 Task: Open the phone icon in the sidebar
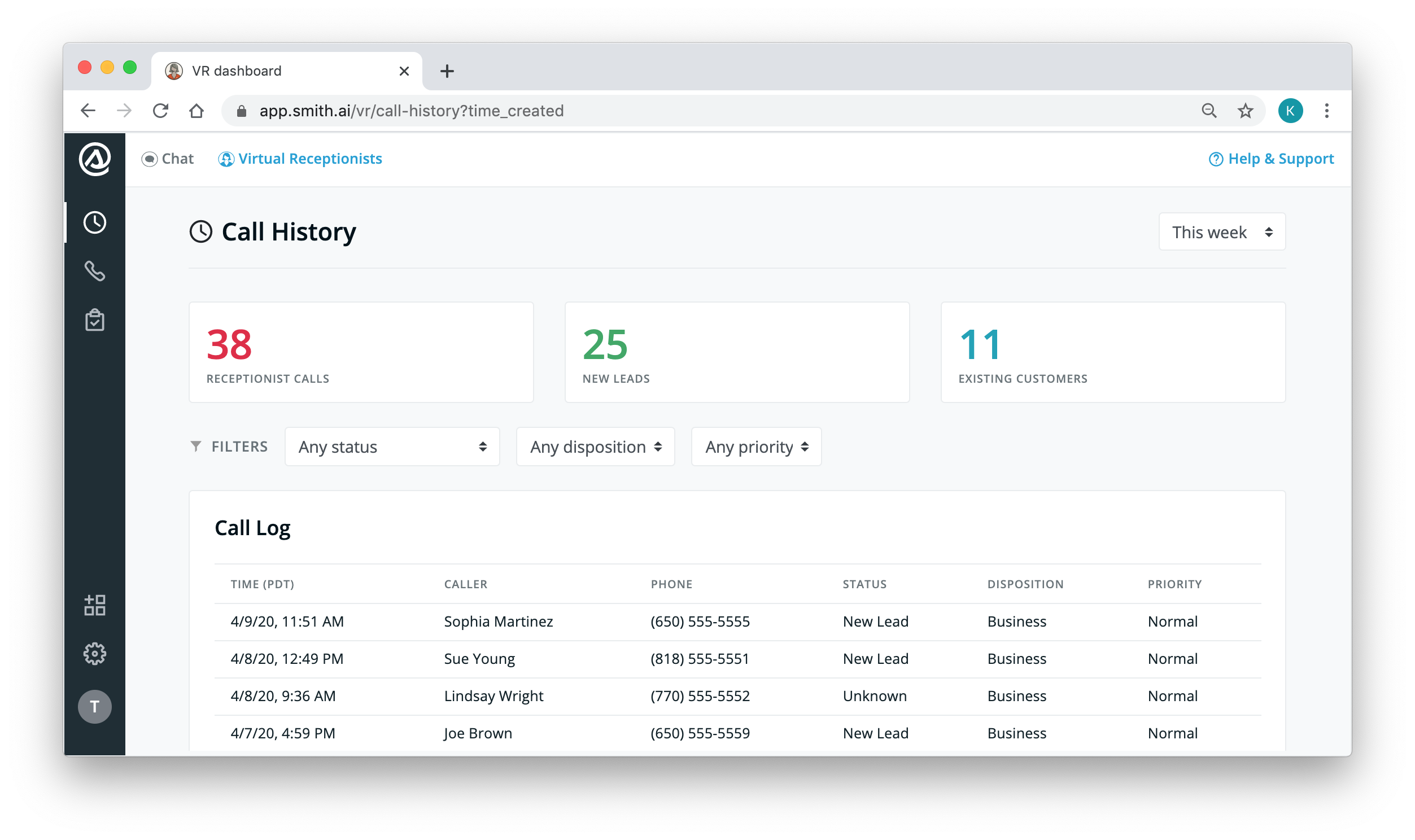click(94, 271)
